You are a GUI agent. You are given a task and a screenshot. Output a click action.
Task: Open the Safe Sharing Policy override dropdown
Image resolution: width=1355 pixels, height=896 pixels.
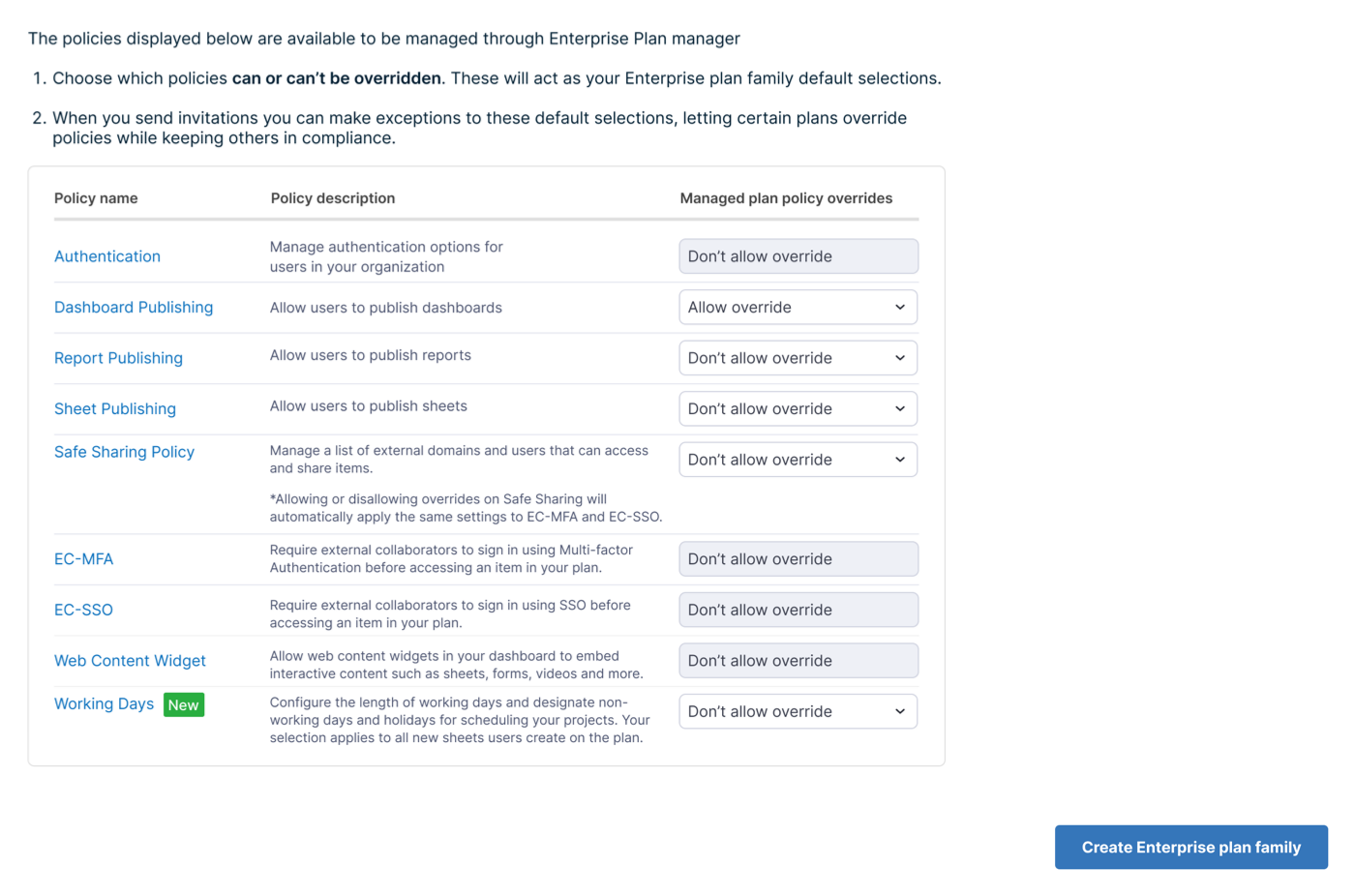coord(798,460)
